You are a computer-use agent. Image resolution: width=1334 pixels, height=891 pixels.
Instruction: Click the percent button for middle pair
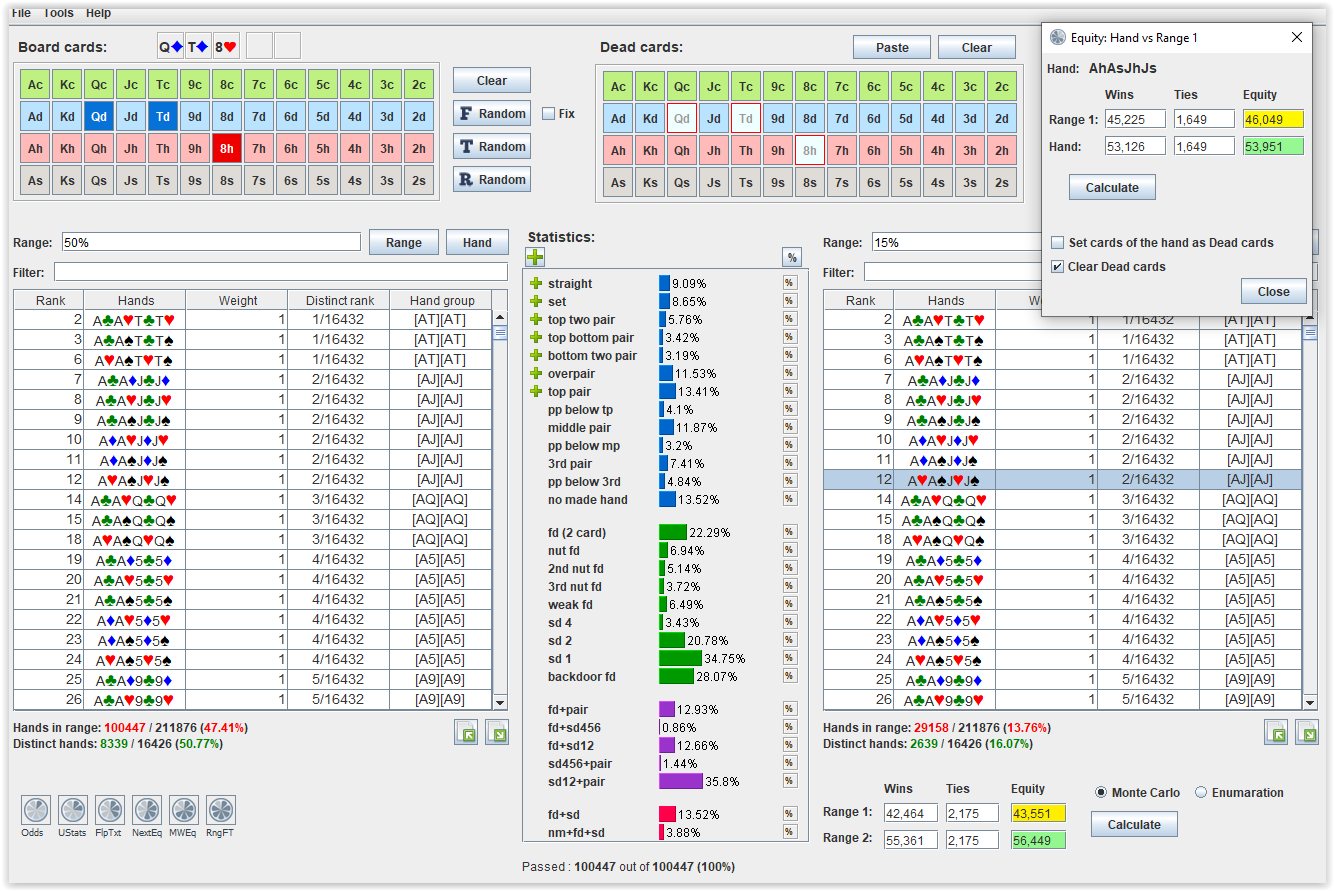click(x=790, y=428)
